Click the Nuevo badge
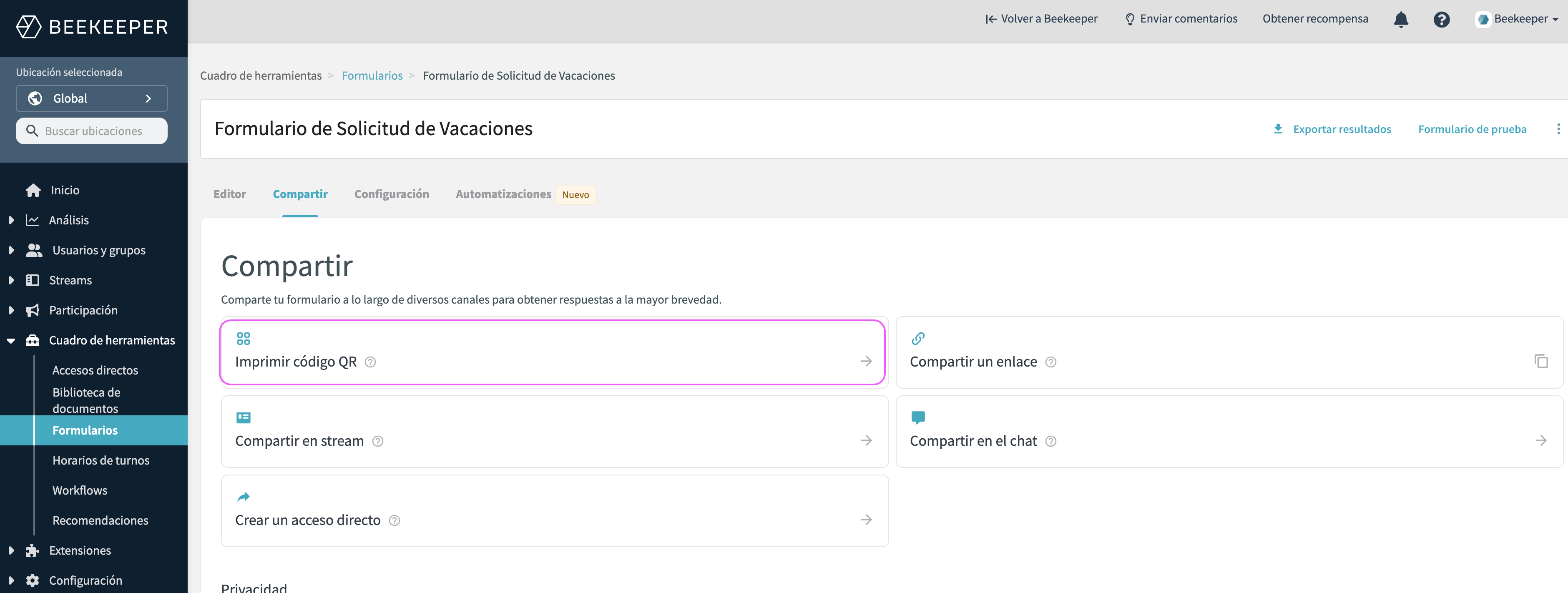The image size is (1568, 593). pyautogui.click(x=575, y=195)
